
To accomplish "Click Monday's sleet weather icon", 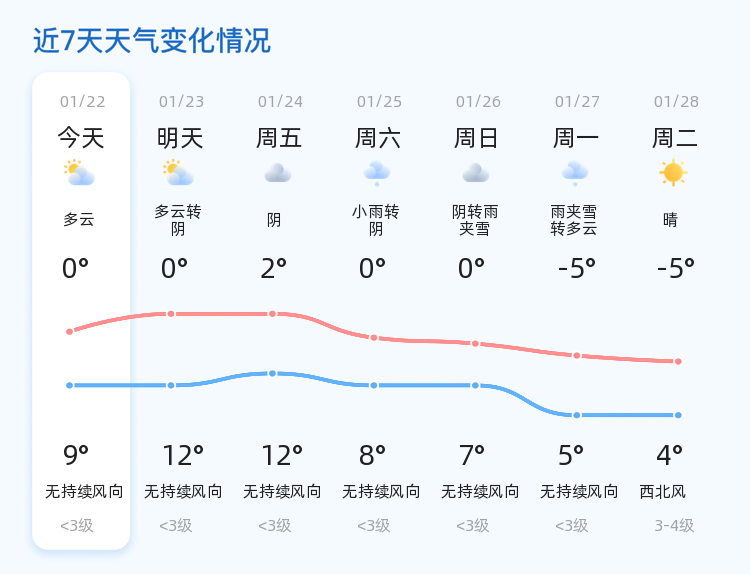I will (575, 174).
